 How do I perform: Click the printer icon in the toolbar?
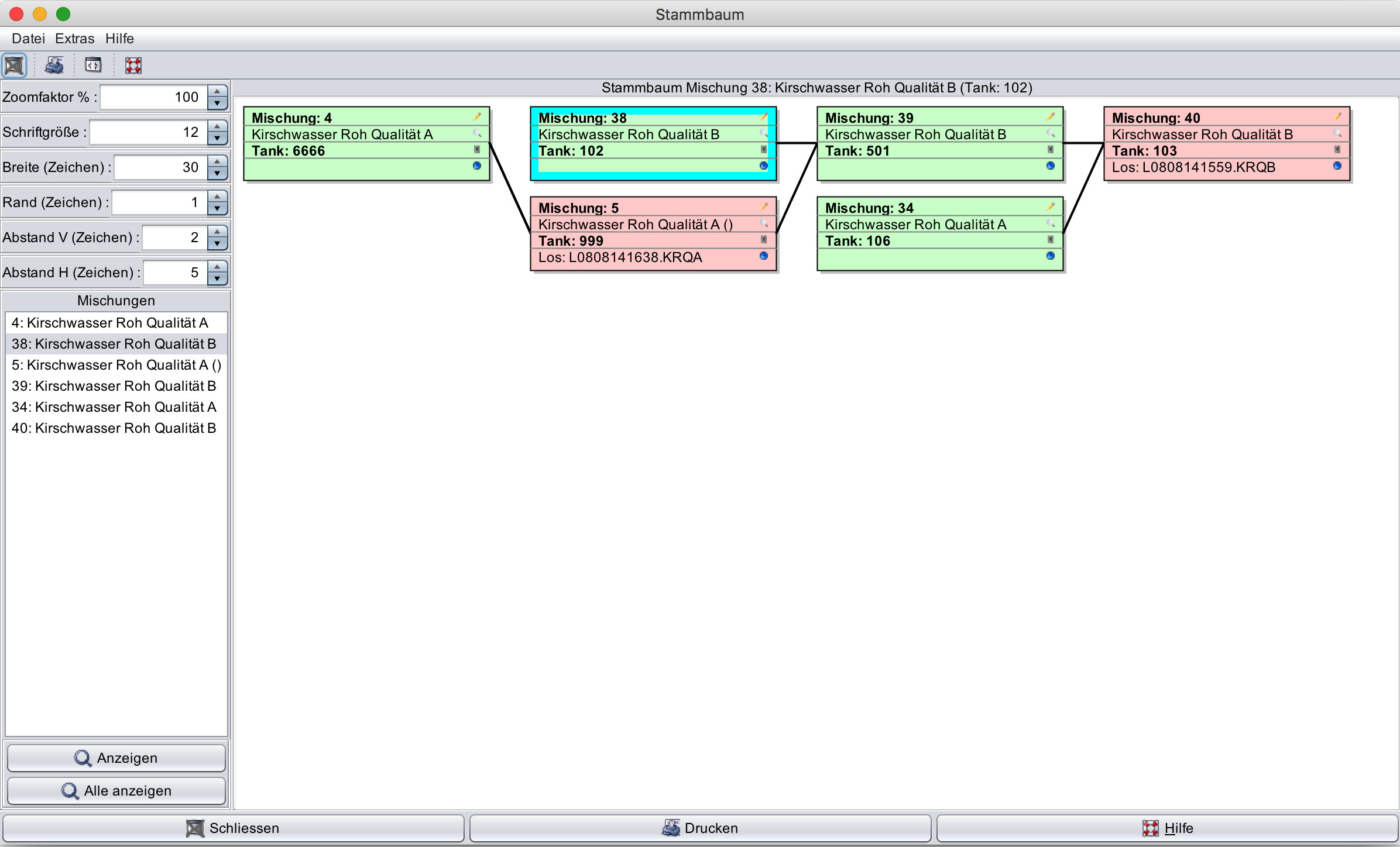(x=54, y=65)
